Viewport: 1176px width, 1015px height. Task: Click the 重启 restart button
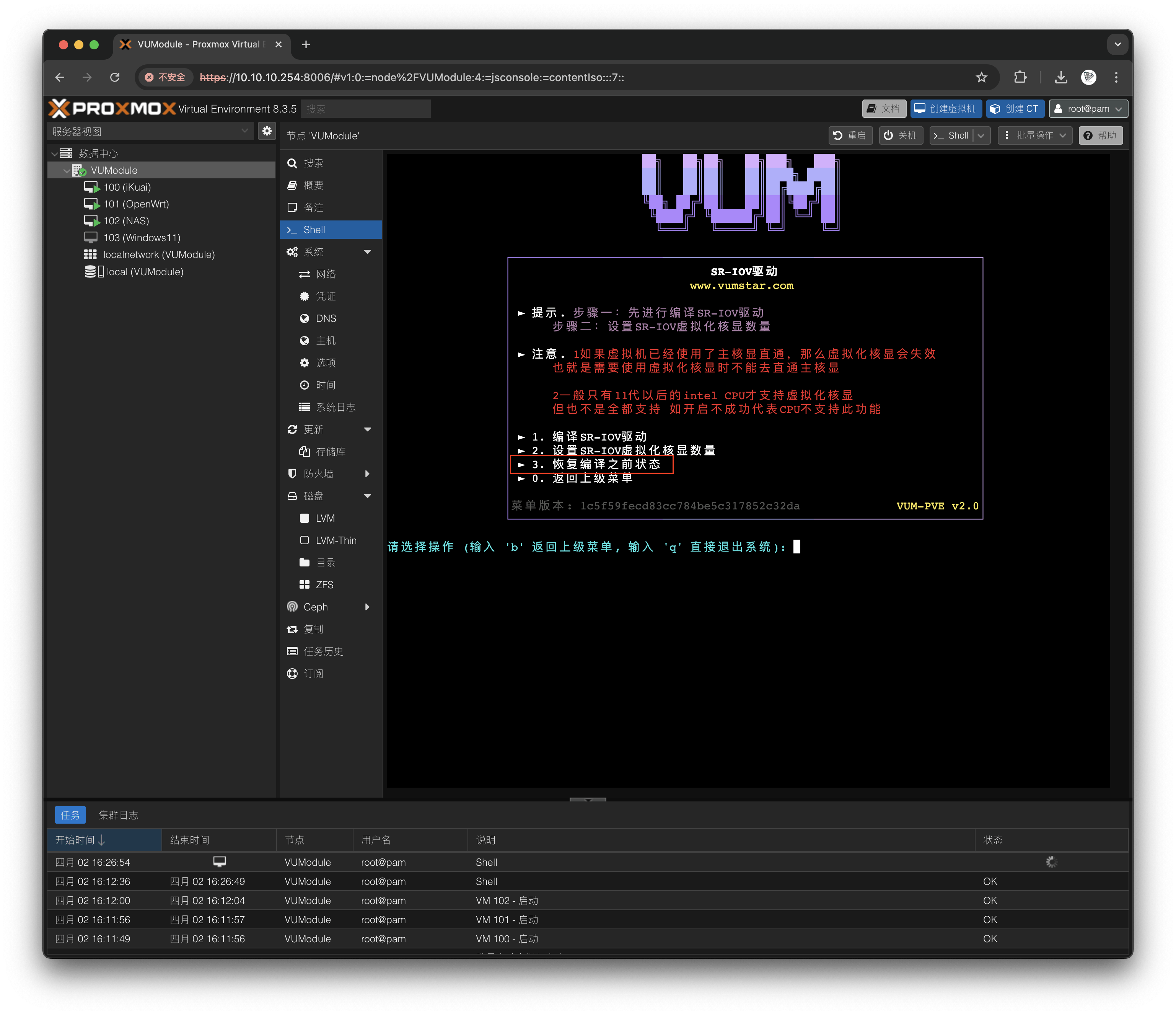[x=850, y=135]
